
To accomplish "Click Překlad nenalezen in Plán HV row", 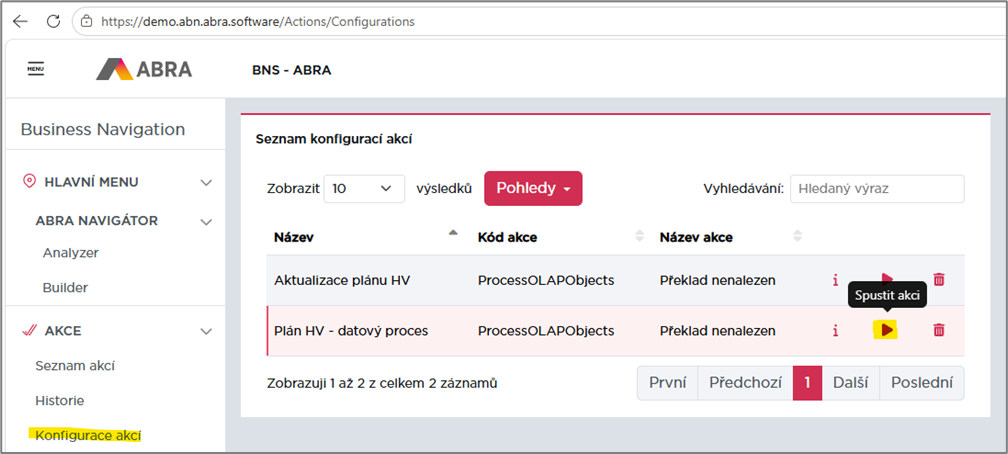I will click(717, 331).
